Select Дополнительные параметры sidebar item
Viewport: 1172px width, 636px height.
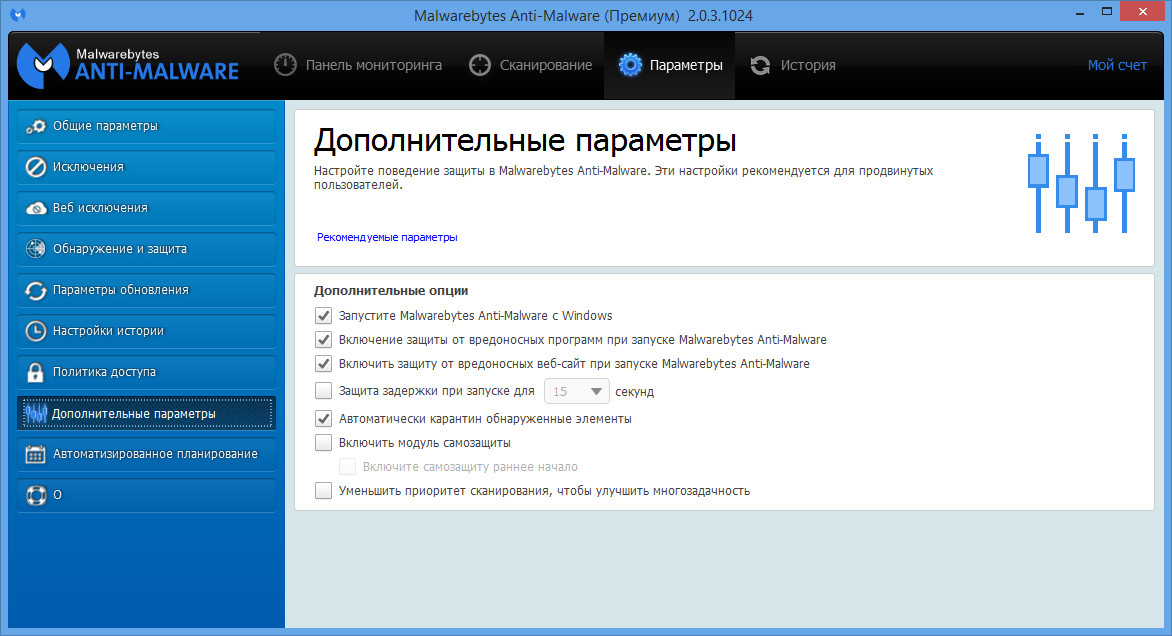click(x=146, y=413)
